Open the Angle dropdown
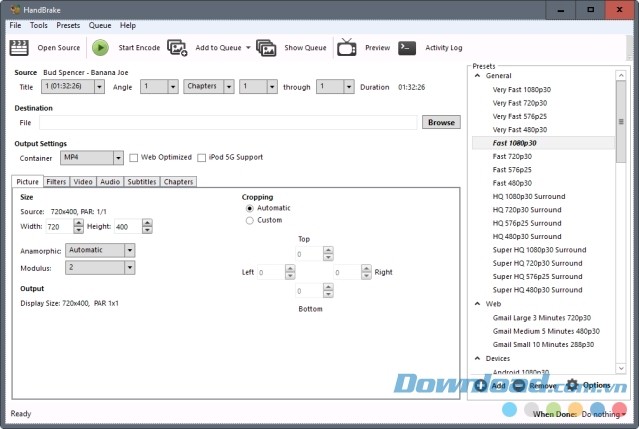639x429 pixels. pos(159,86)
